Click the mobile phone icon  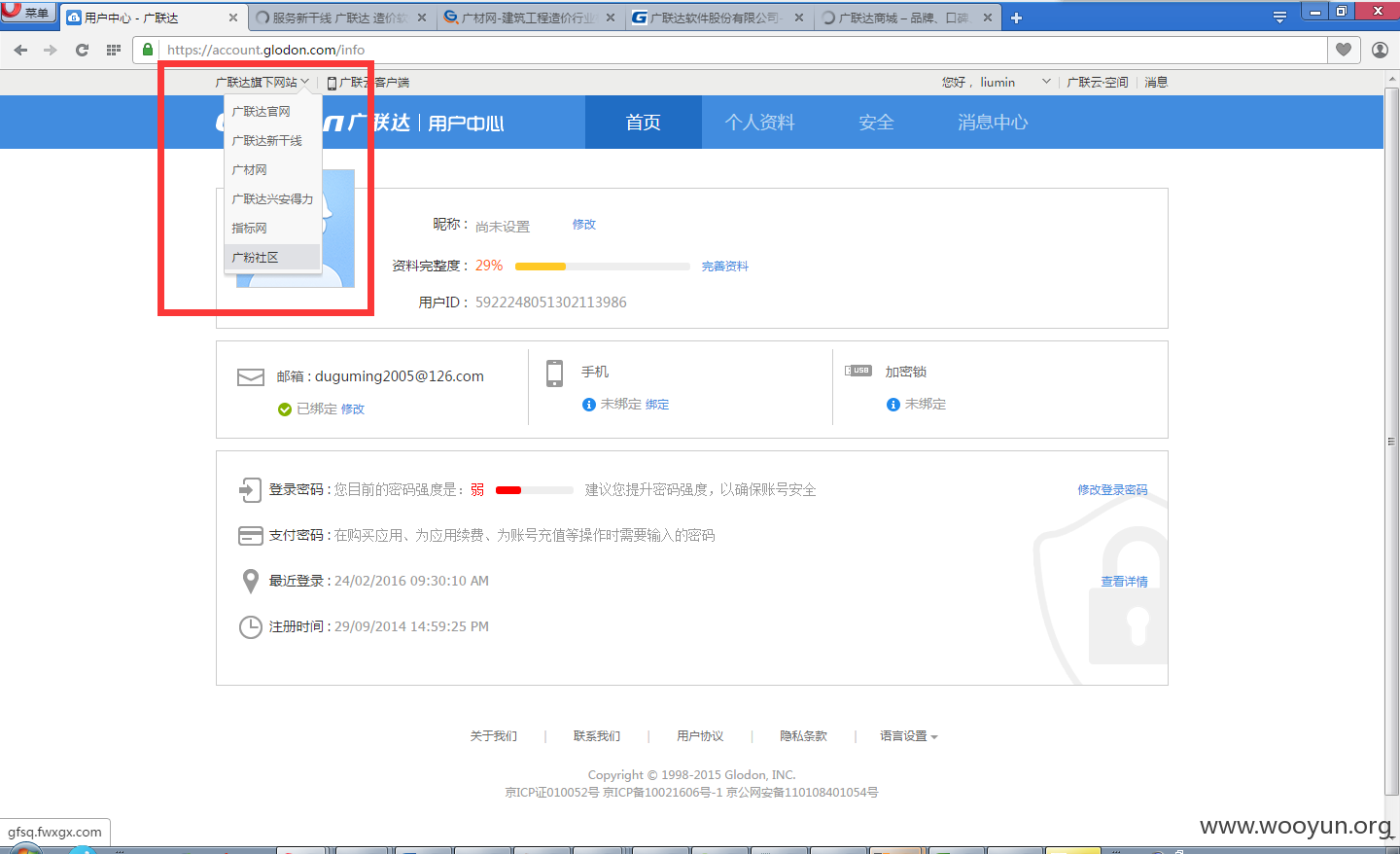(x=554, y=374)
